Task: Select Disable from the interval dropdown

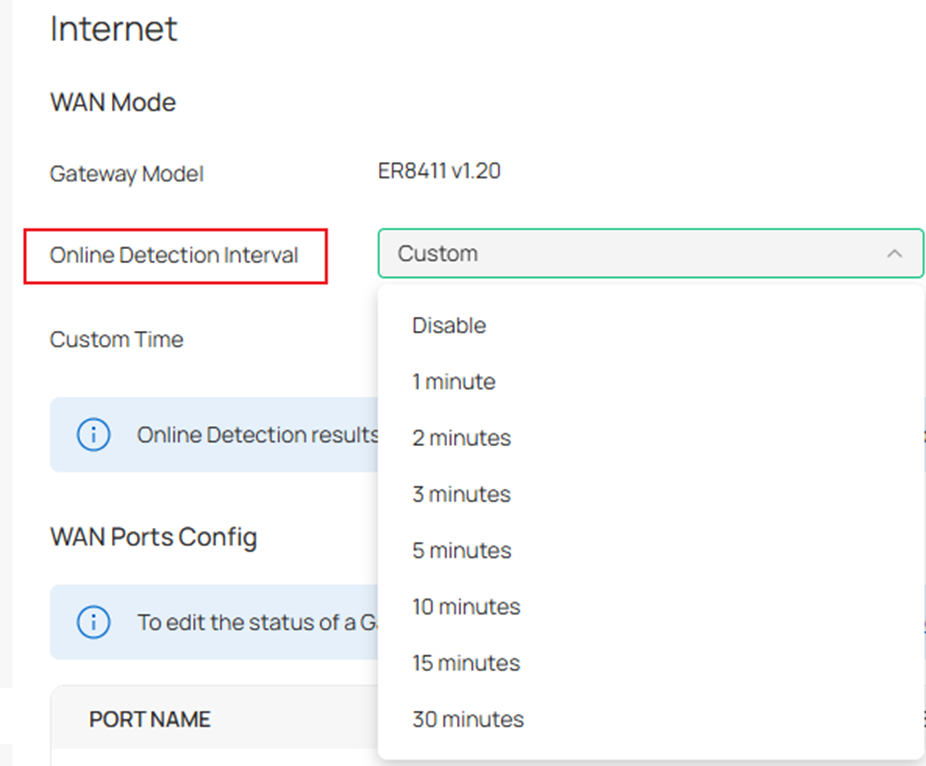Action: [x=448, y=325]
